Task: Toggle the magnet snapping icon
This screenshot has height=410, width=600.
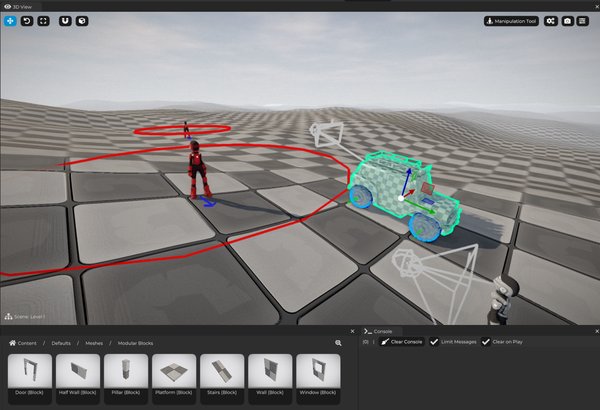Action: (65, 20)
